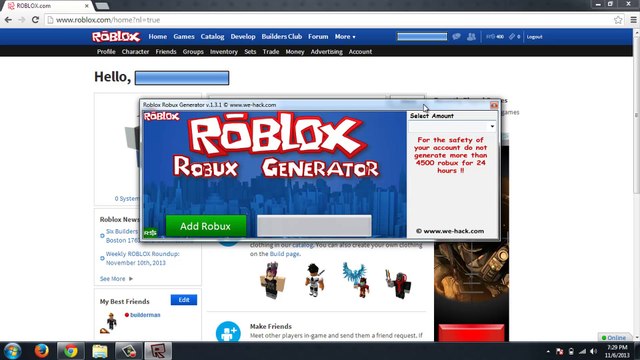The height and width of the screenshot is (360, 640).
Task: Open Friends in the sub-navigation
Action: pyautogui.click(x=166, y=52)
